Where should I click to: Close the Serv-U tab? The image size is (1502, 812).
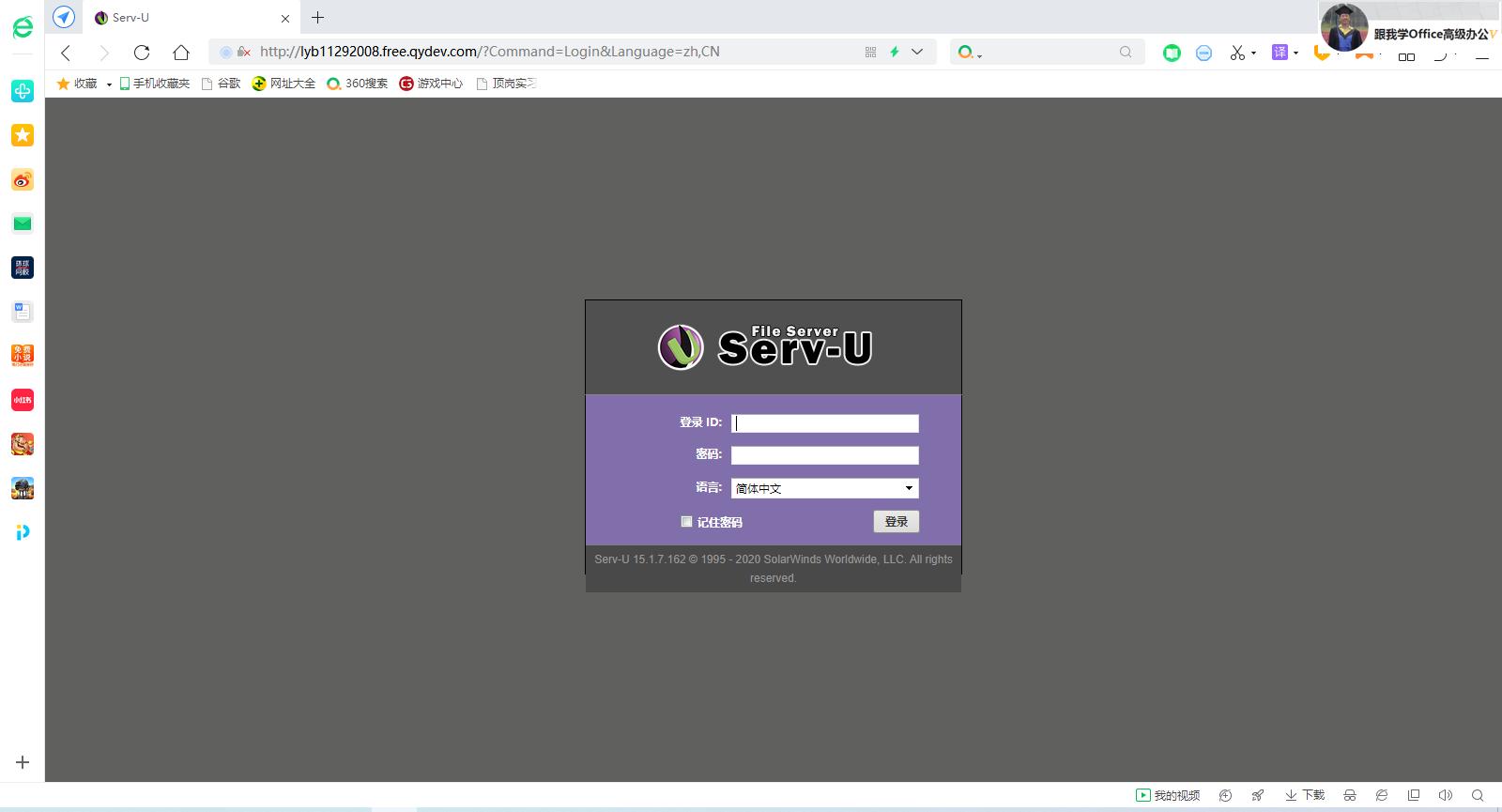click(x=285, y=18)
